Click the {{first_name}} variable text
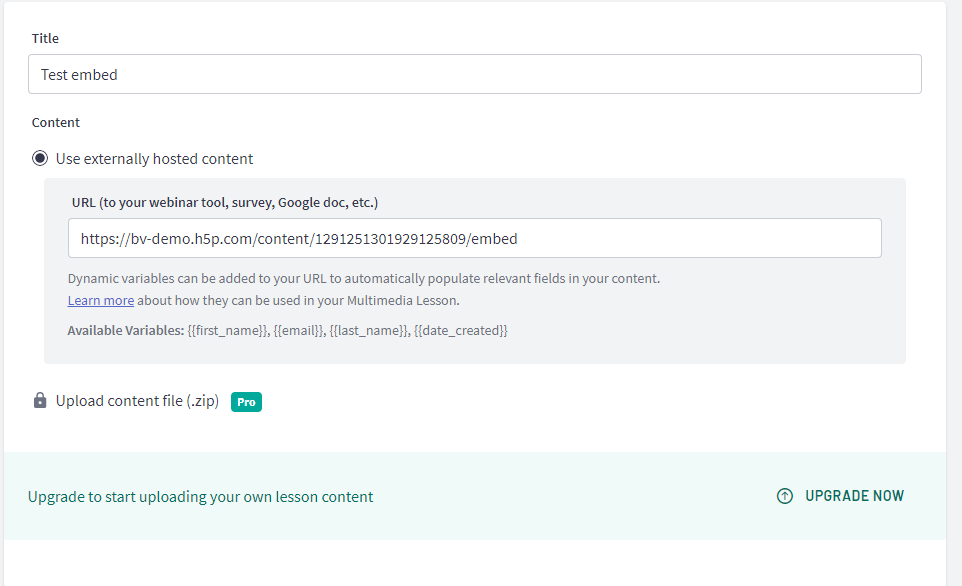Image resolution: width=962 pixels, height=586 pixels. [x=228, y=331]
